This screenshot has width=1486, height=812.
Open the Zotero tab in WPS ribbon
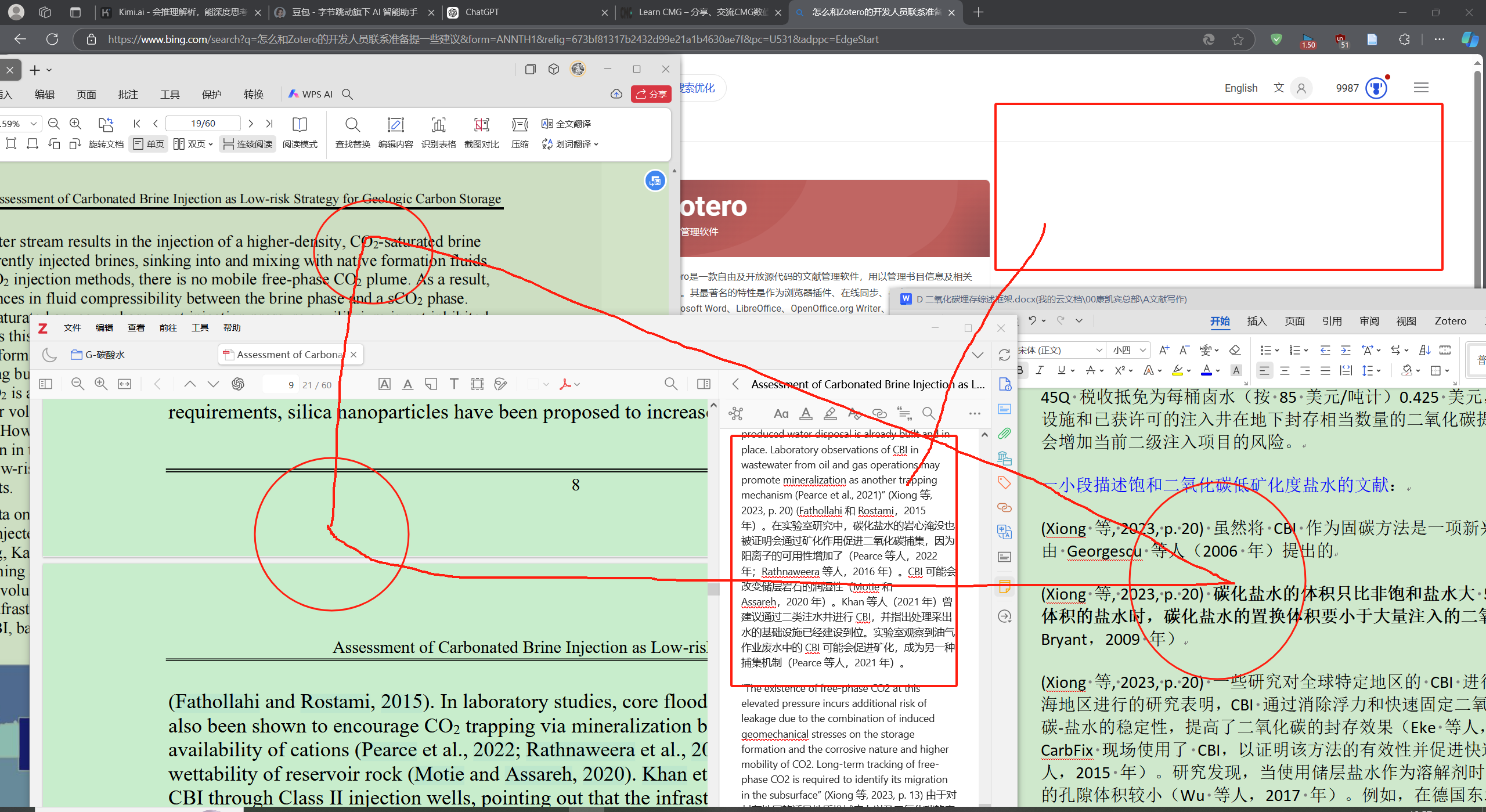coord(1450,321)
